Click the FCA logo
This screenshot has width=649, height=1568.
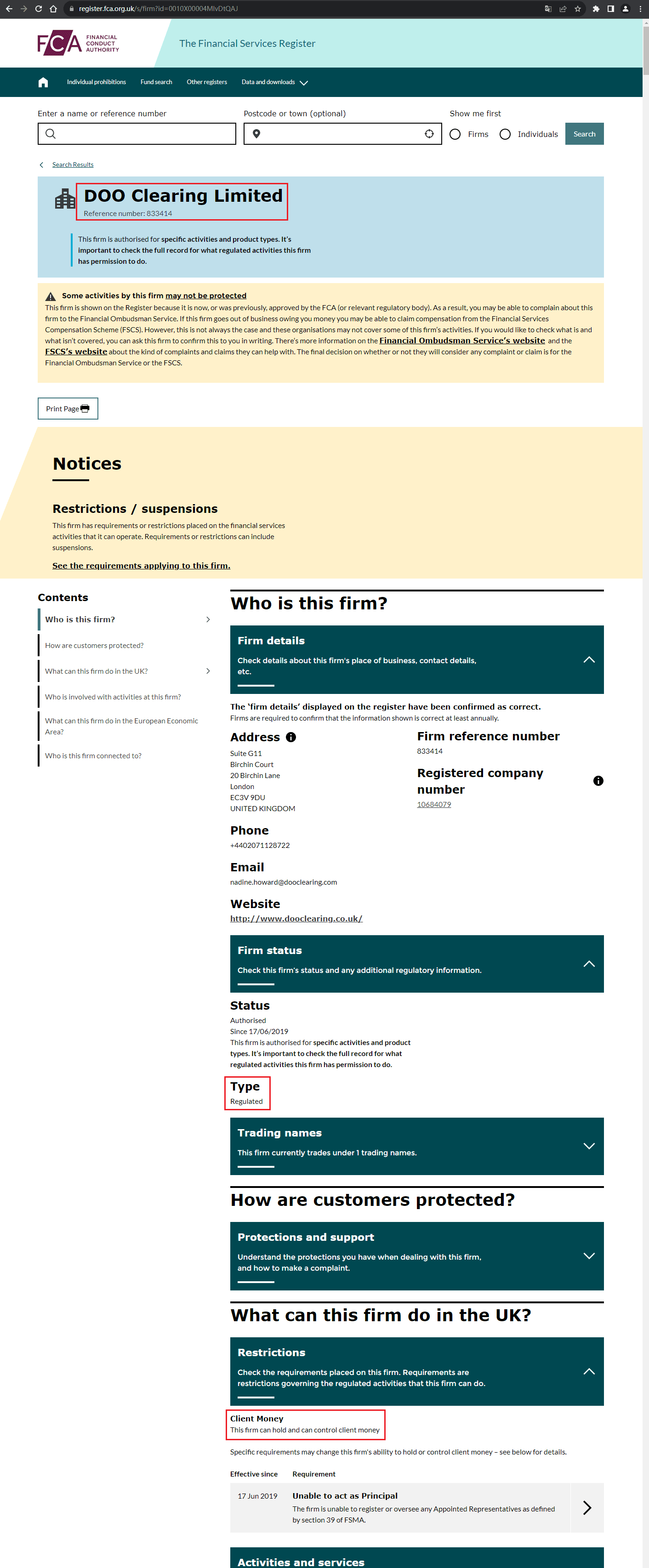pyautogui.click(x=78, y=43)
